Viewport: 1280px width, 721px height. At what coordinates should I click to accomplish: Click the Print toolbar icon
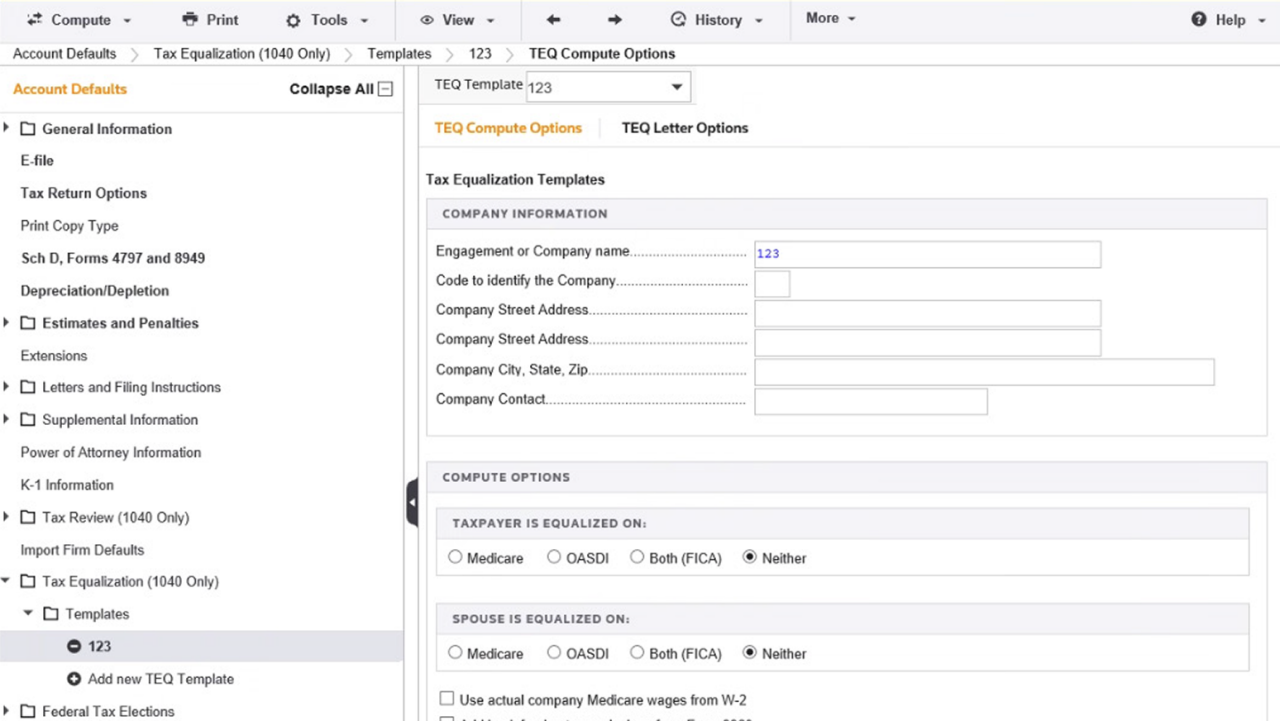(x=190, y=20)
